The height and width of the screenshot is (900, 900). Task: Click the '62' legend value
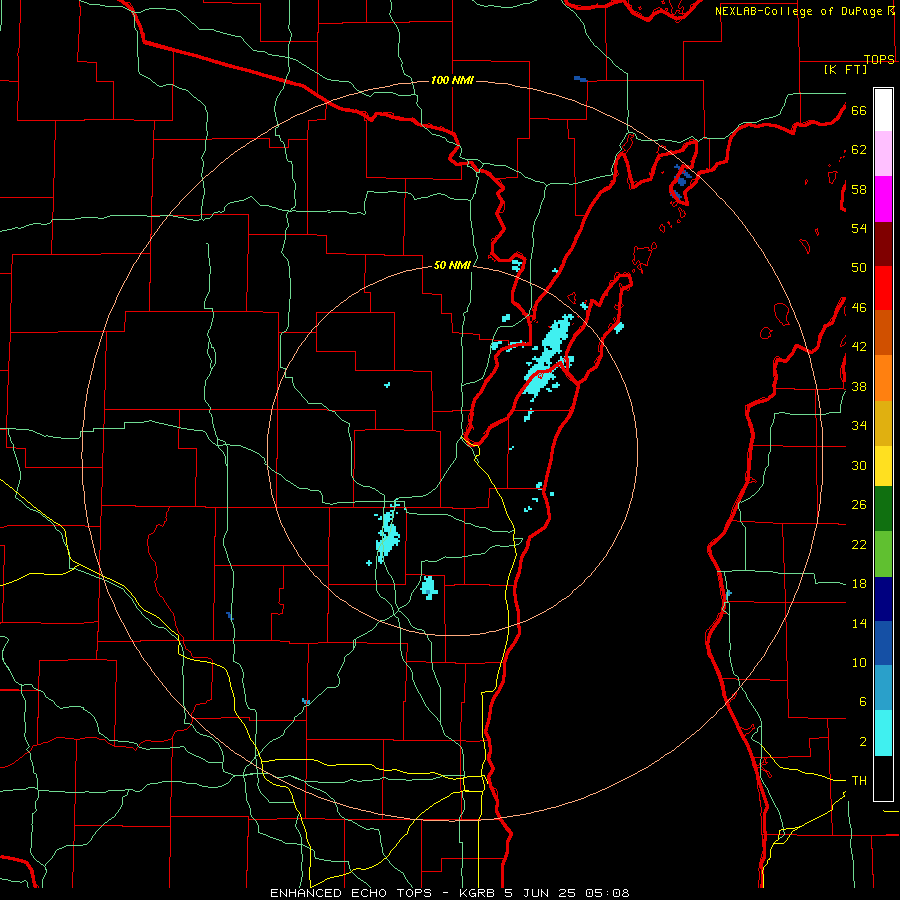[859, 150]
